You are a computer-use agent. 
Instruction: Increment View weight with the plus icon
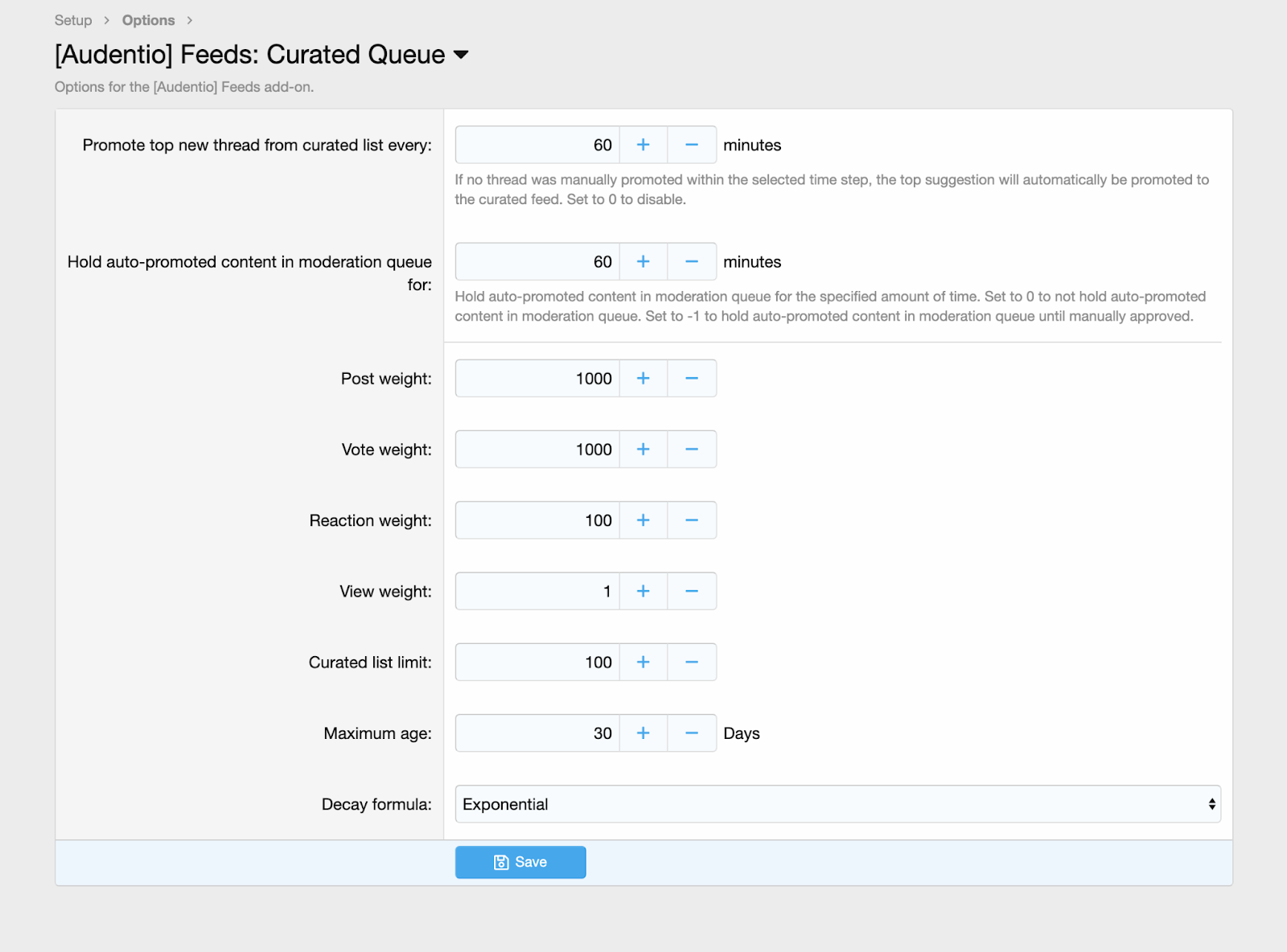pyautogui.click(x=643, y=591)
